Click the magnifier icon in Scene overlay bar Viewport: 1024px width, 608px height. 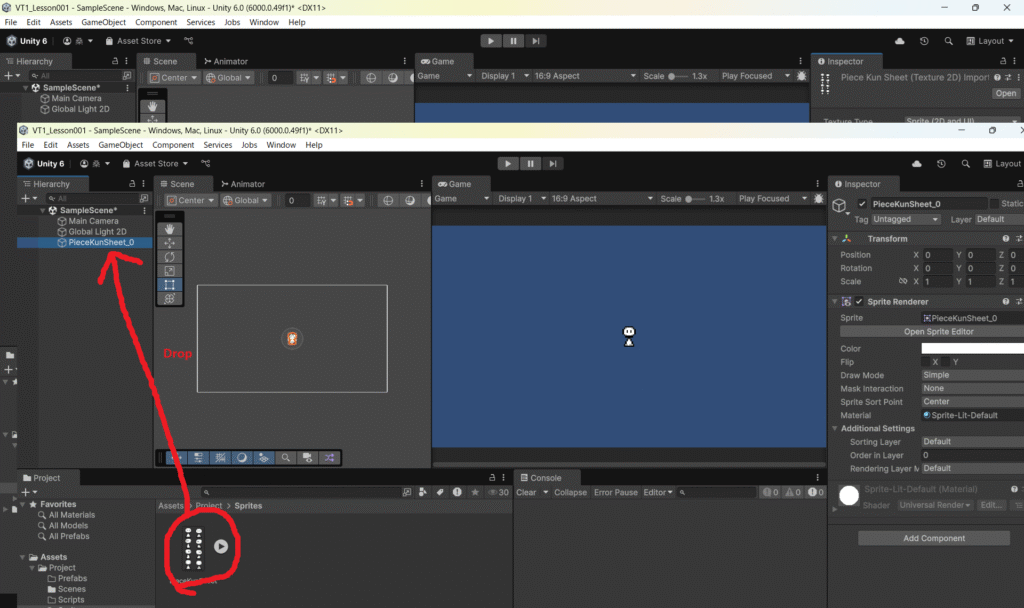(285, 458)
